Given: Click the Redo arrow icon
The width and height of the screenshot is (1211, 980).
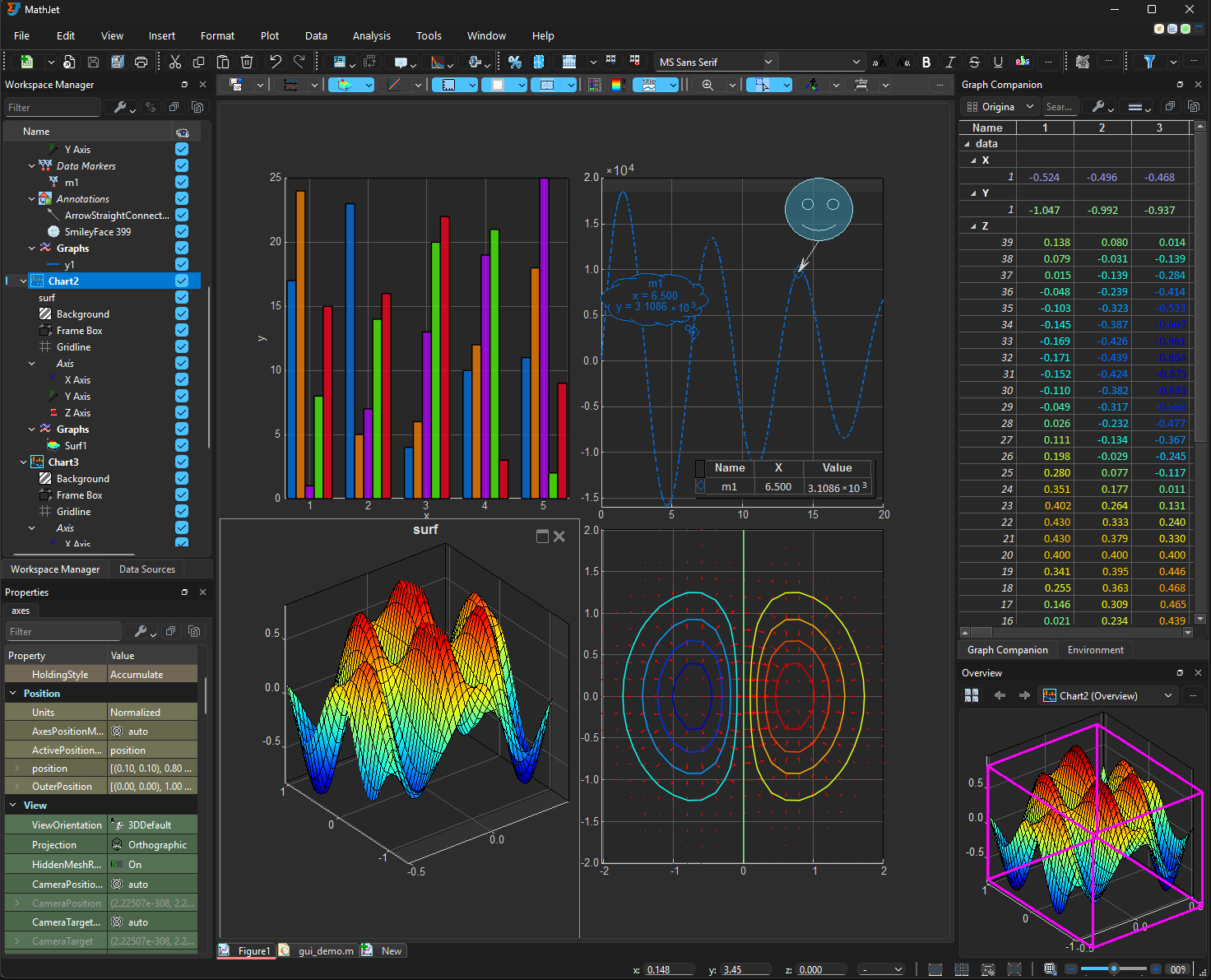Looking at the screenshot, I should [299, 62].
